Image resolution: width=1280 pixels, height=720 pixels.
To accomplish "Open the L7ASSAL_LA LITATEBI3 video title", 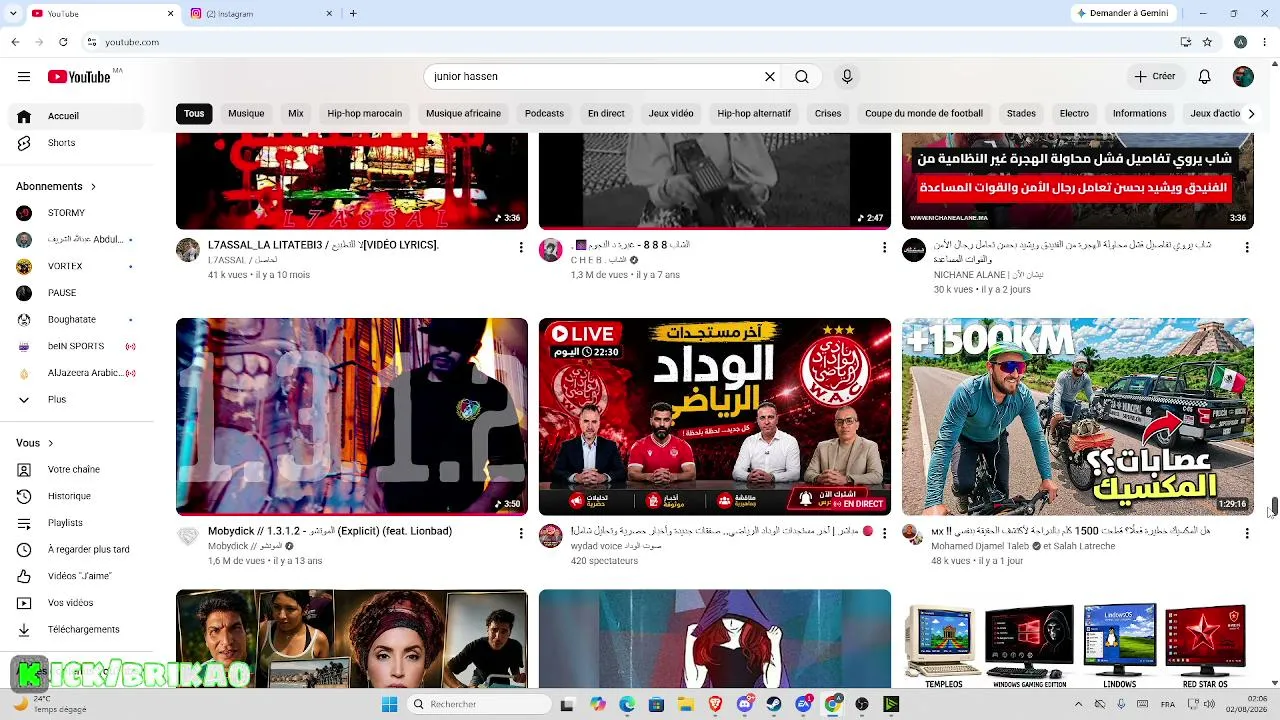I will click(323, 245).
